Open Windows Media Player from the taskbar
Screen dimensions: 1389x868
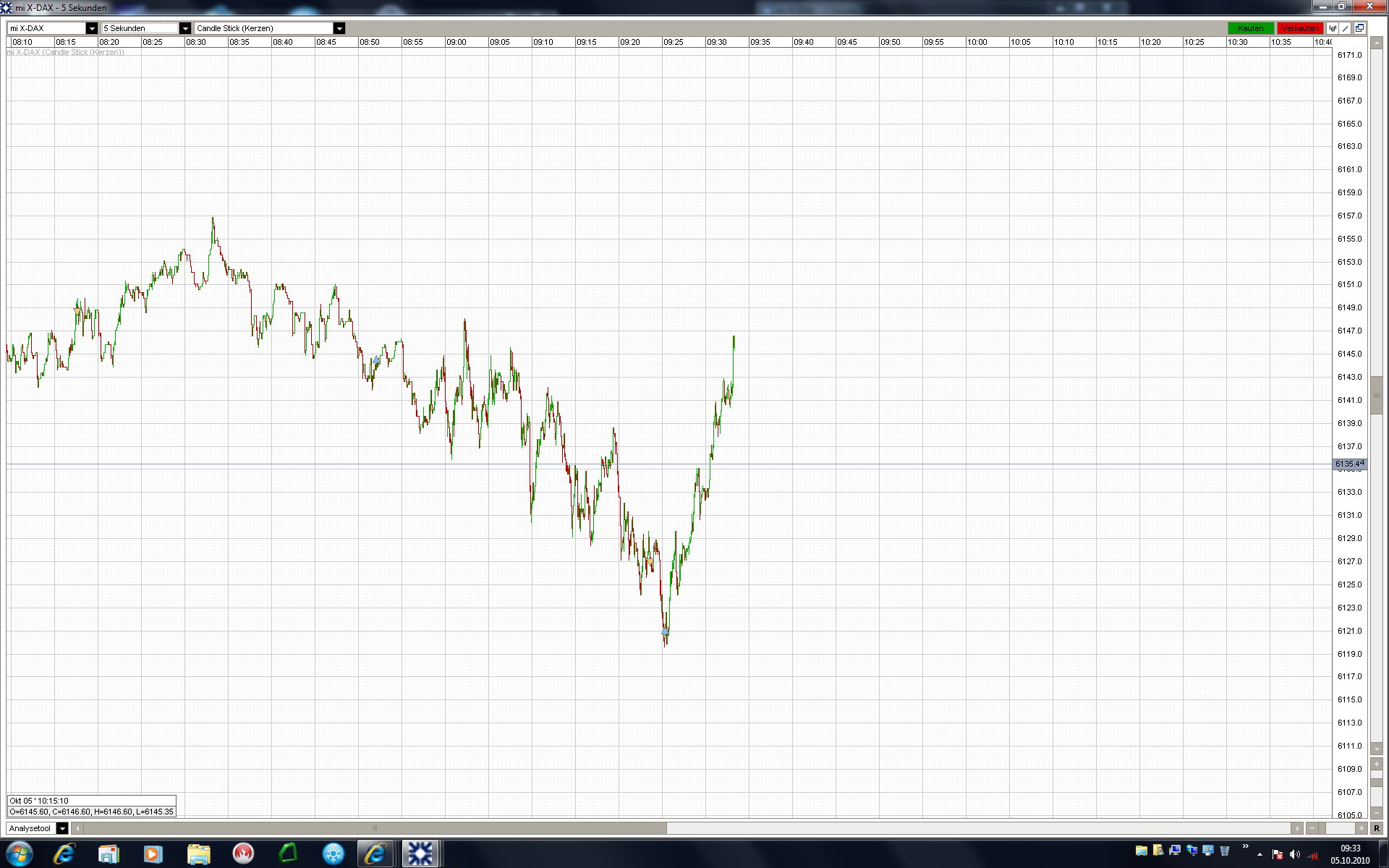[x=153, y=854]
